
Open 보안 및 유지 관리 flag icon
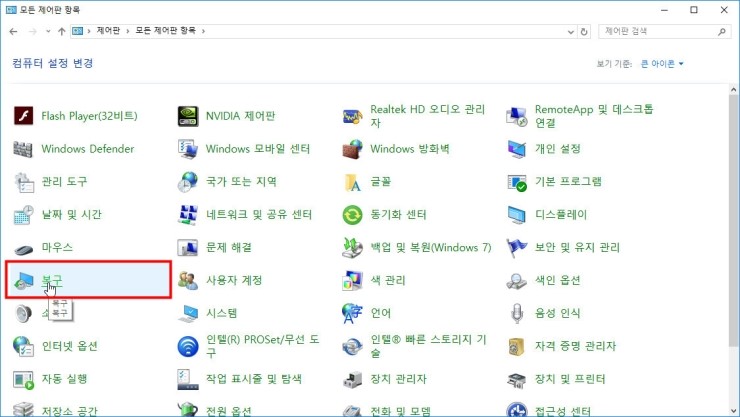516,248
